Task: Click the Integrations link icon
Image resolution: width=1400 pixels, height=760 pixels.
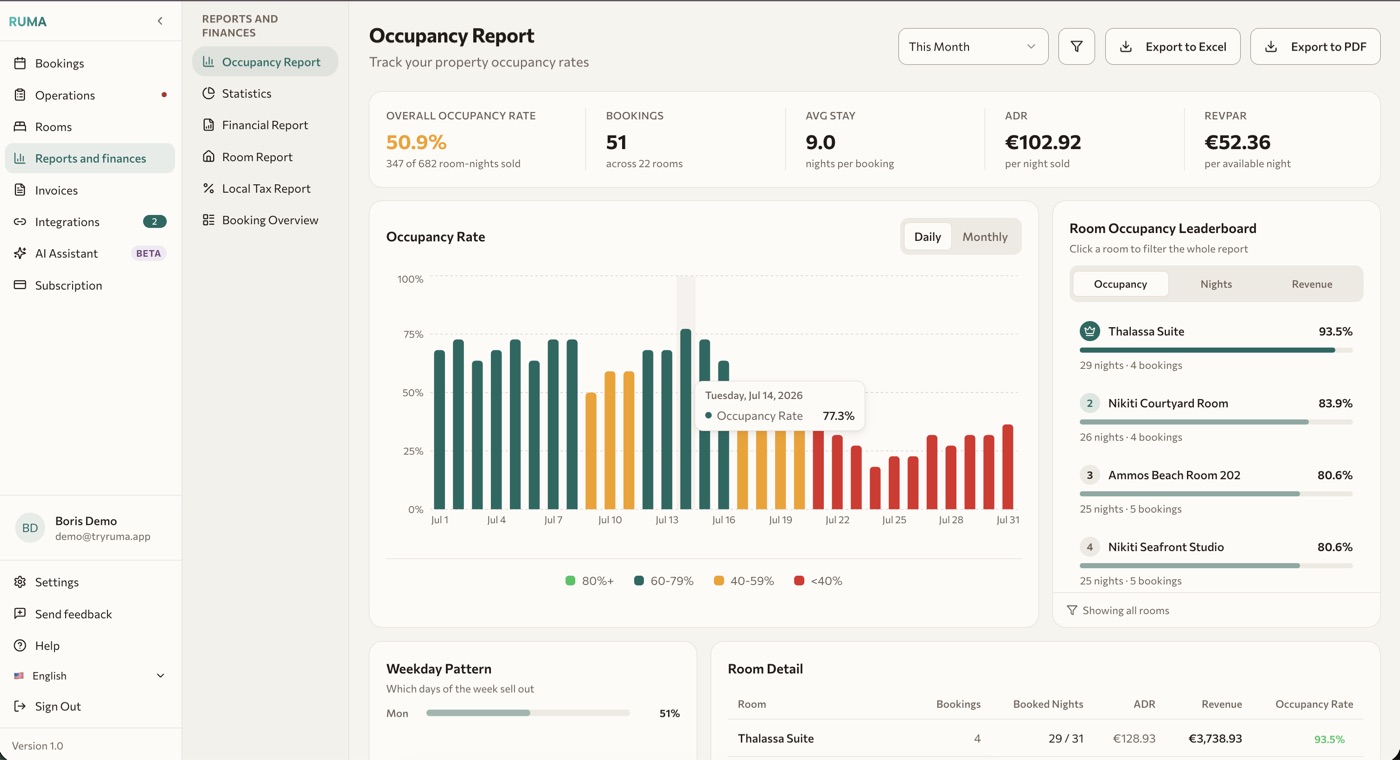Action: [x=20, y=222]
